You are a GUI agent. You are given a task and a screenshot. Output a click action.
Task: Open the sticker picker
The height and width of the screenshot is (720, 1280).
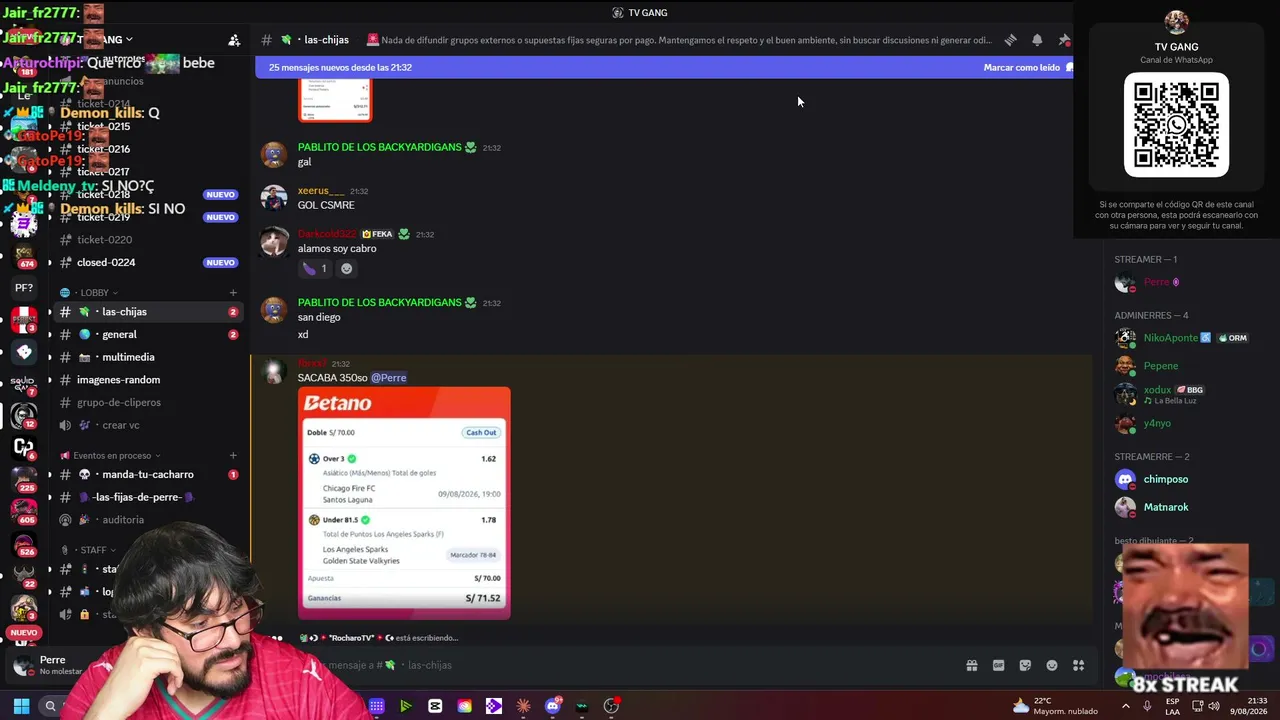(1025, 665)
